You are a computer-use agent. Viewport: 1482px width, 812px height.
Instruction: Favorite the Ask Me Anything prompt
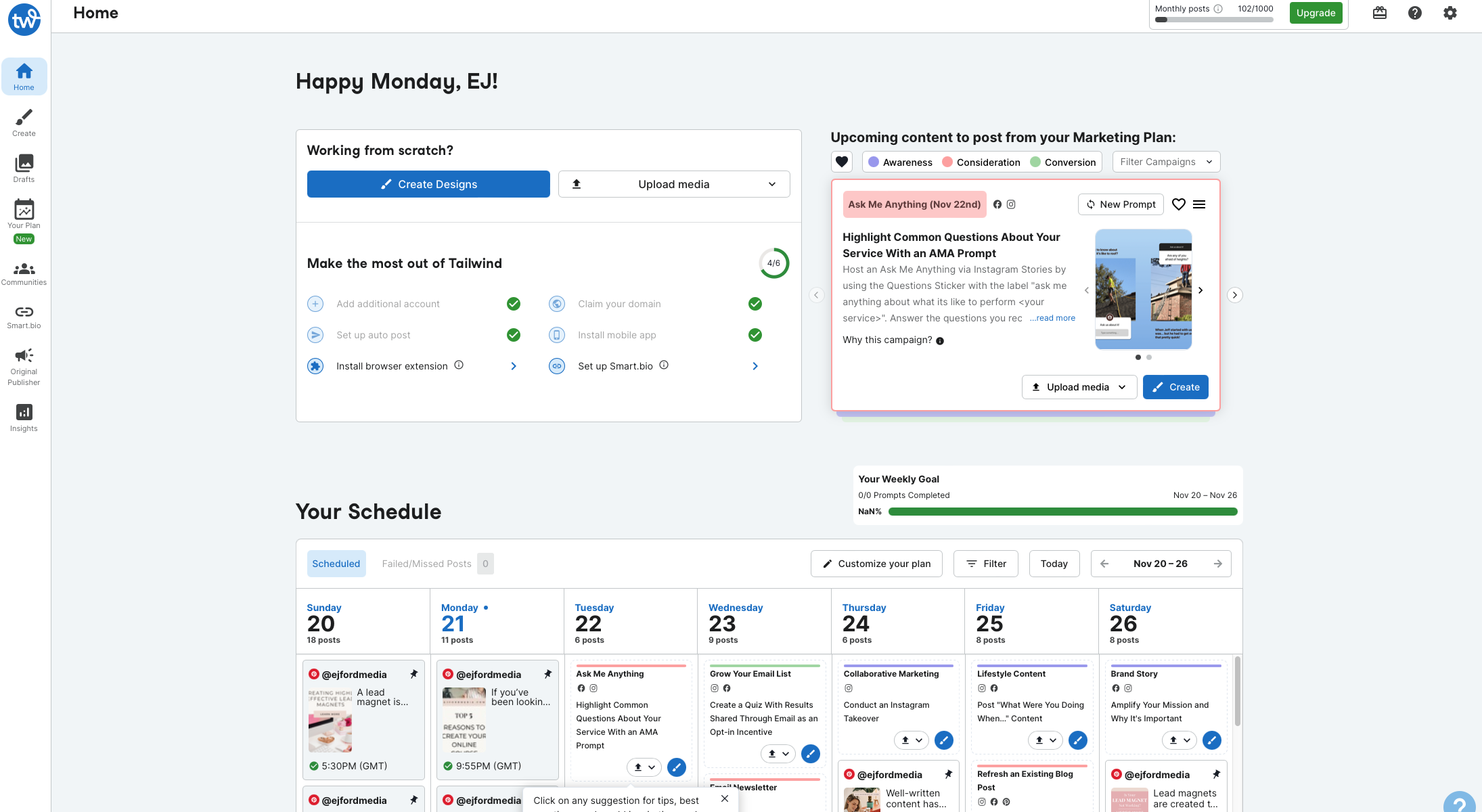pos(1178,204)
